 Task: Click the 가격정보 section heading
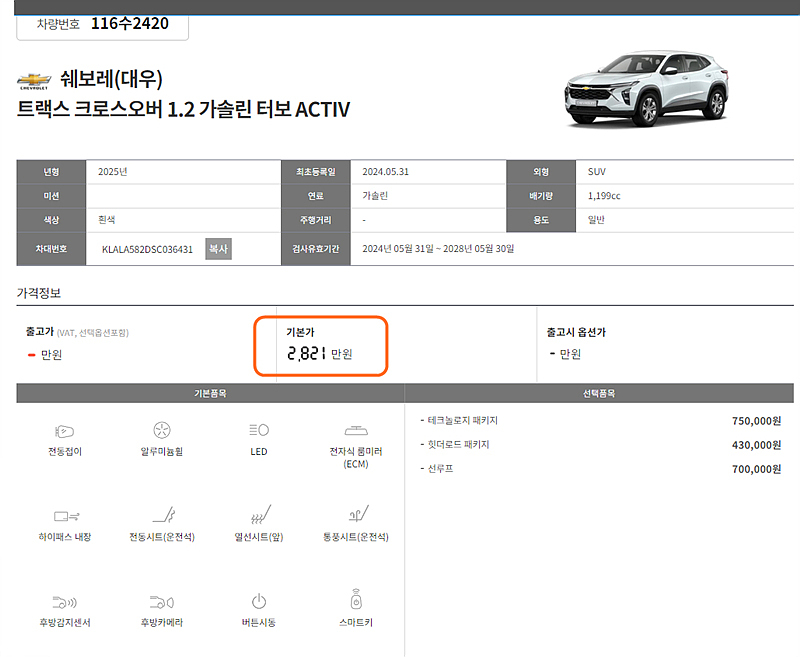click(39, 293)
